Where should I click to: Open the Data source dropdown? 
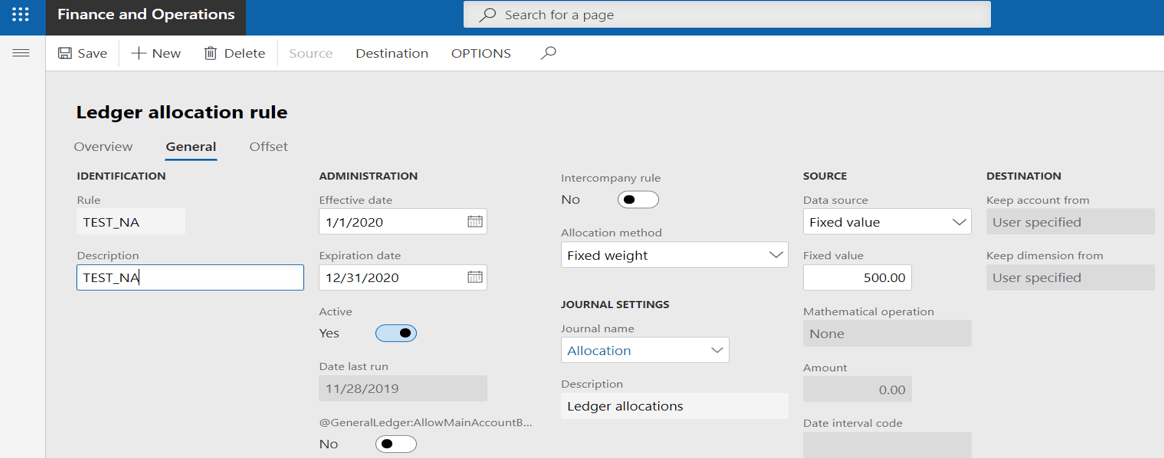(958, 222)
